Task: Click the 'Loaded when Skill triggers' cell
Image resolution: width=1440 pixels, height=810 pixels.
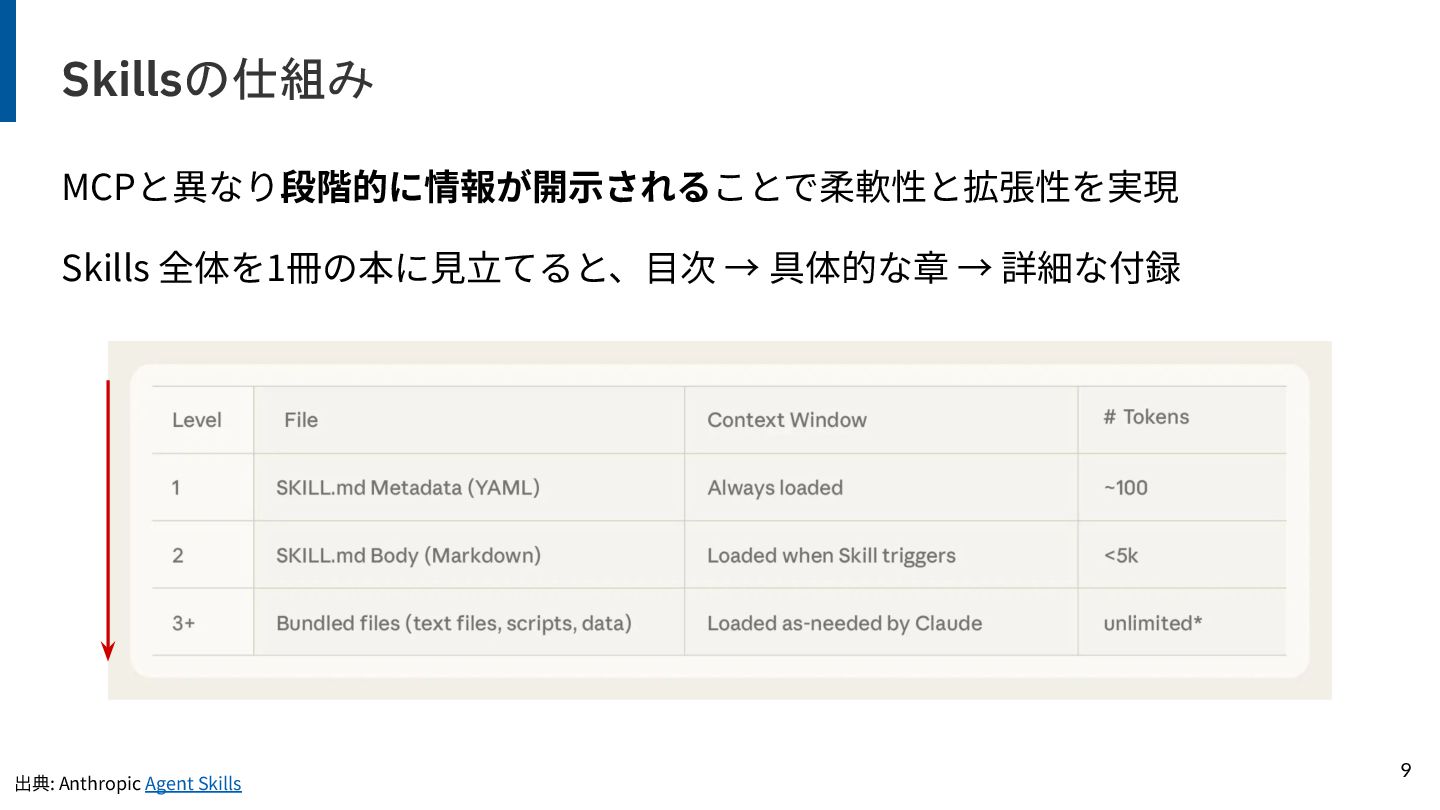Action: click(x=831, y=555)
